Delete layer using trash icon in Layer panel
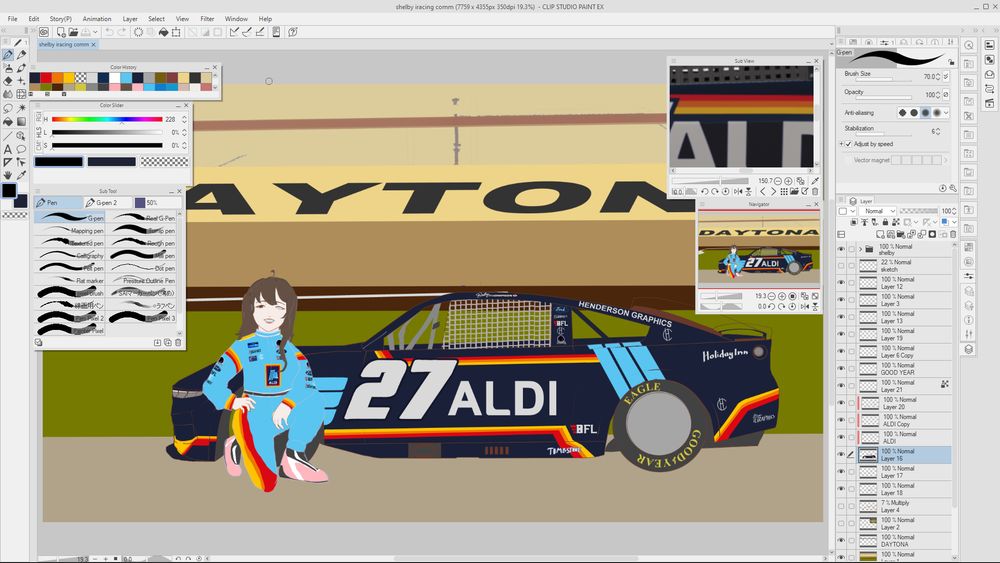 [x=953, y=234]
